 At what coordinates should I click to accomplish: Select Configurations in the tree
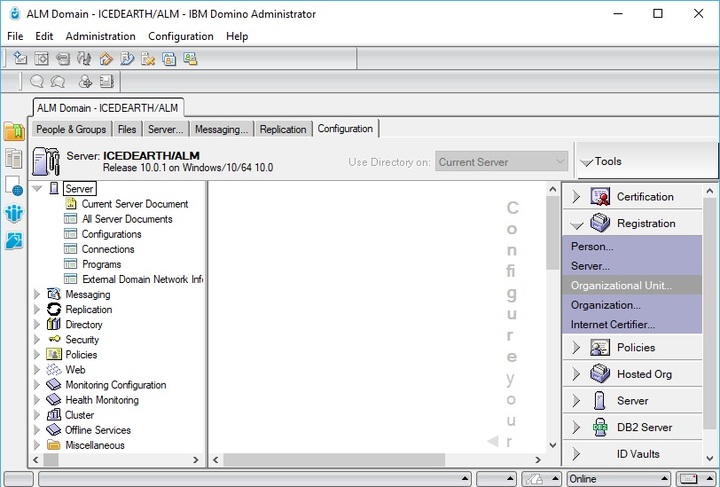(112, 234)
